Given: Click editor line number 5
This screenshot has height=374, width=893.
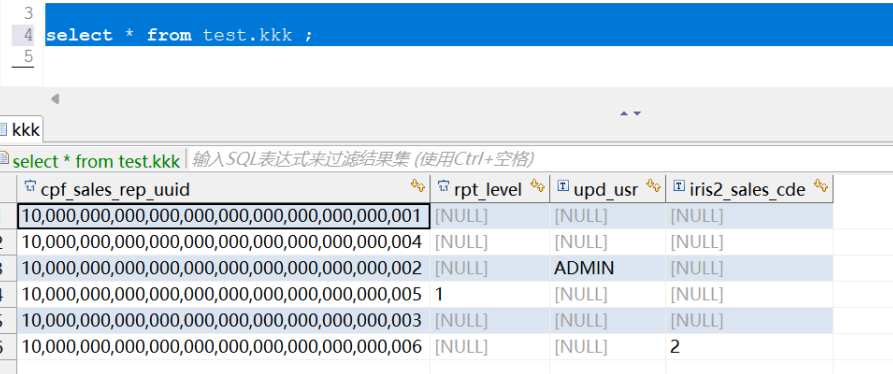Looking at the screenshot, I should click(28, 57).
